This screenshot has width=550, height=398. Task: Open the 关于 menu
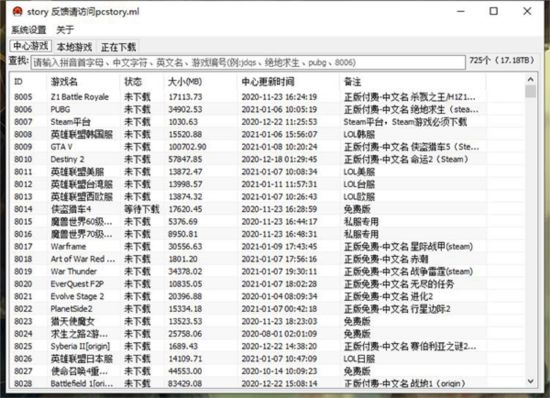coord(65,30)
